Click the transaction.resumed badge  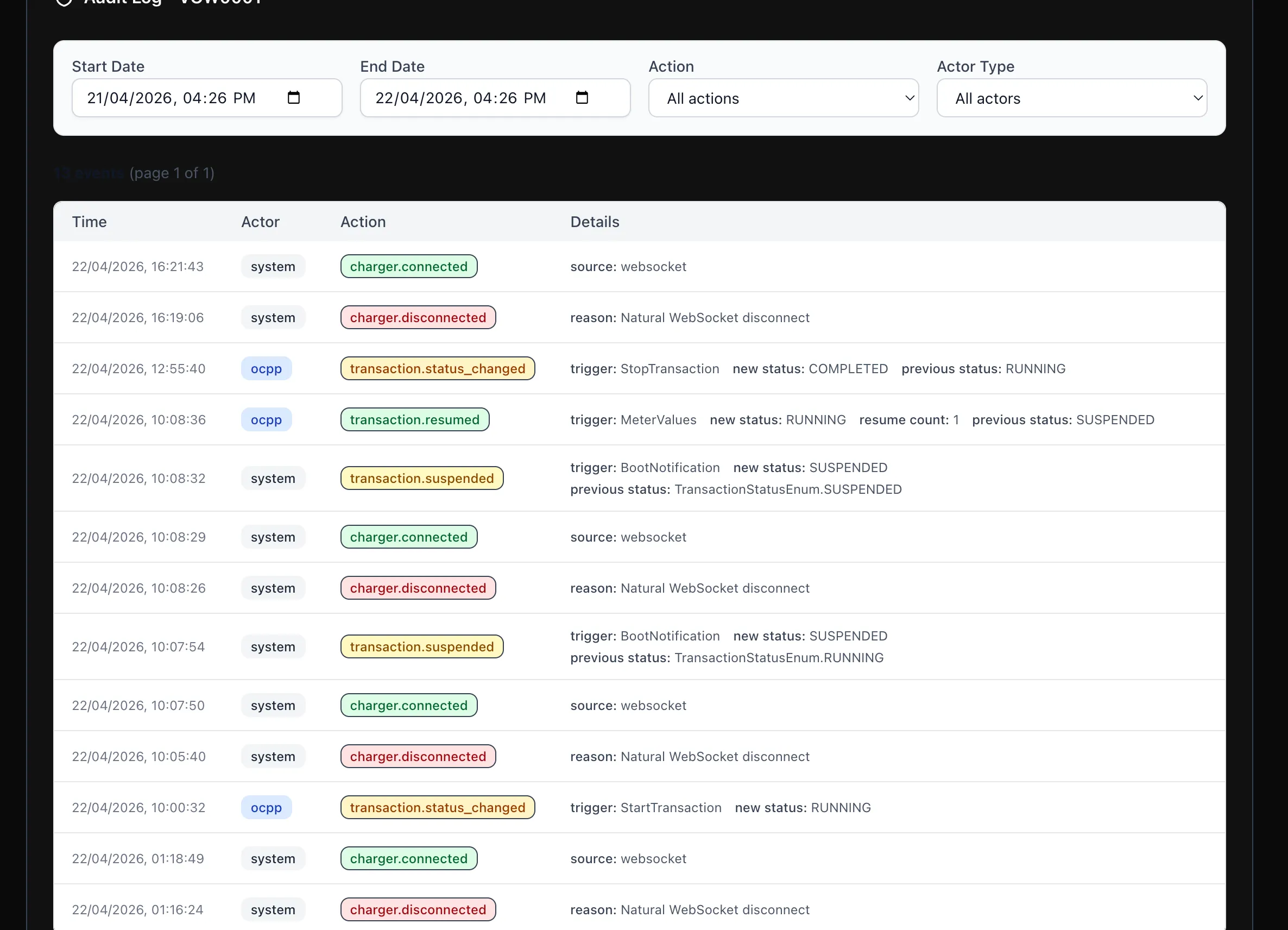click(414, 420)
